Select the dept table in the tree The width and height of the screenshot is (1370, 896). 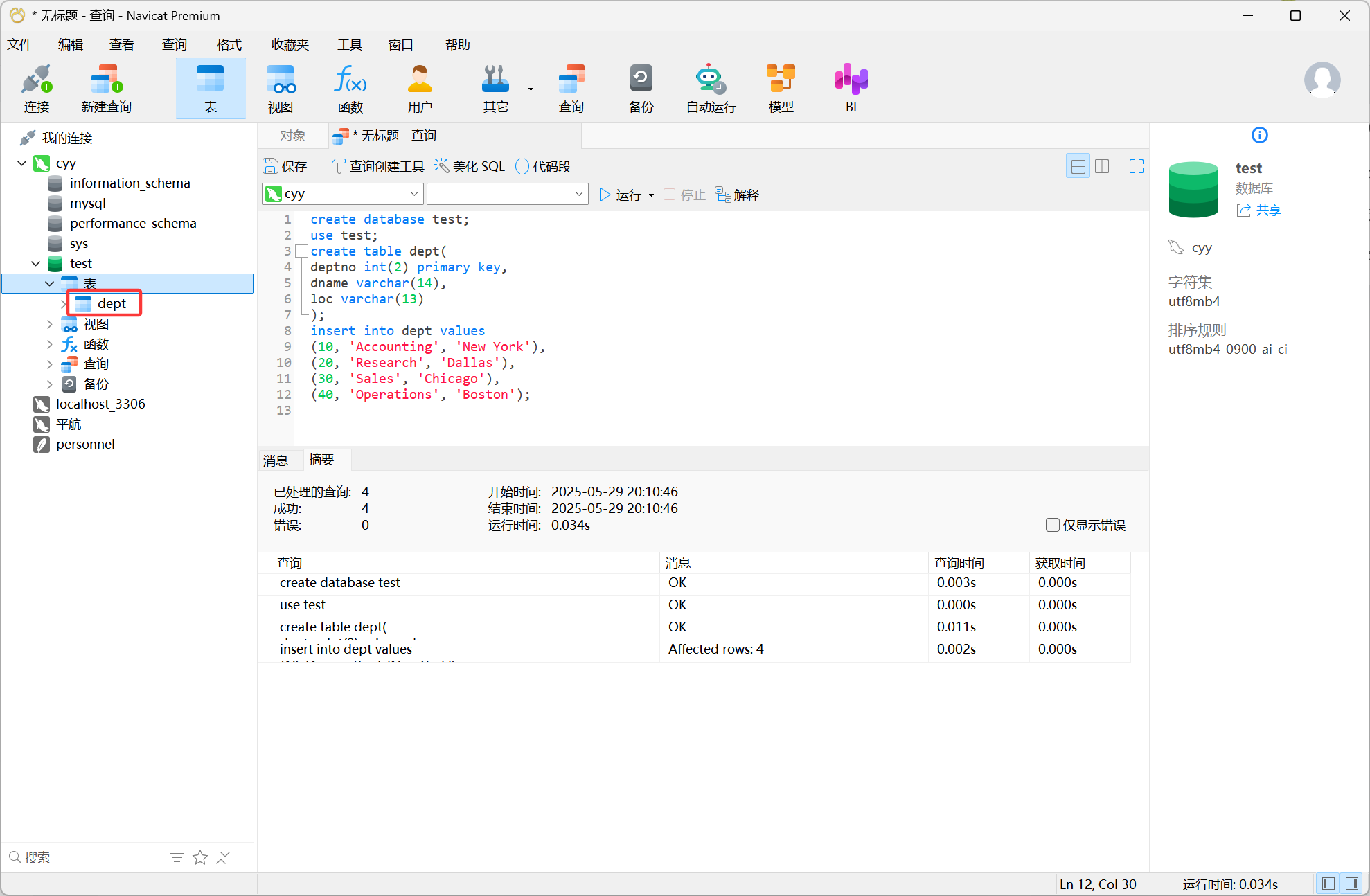tap(111, 303)
